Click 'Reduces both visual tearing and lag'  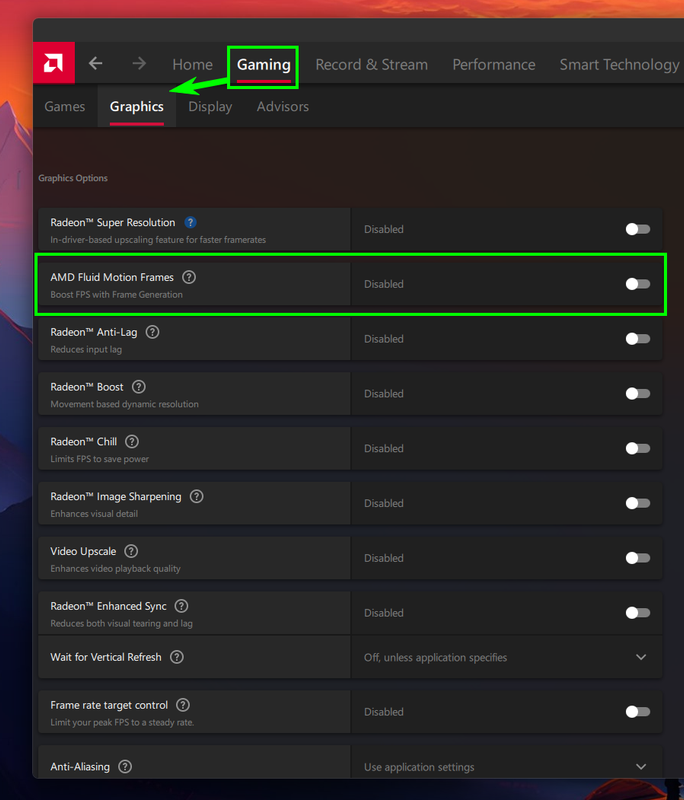[121, 623]
